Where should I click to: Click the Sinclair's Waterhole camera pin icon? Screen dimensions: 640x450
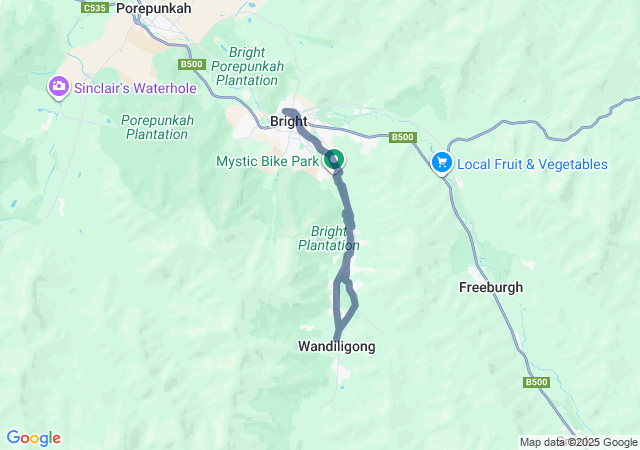58,87
